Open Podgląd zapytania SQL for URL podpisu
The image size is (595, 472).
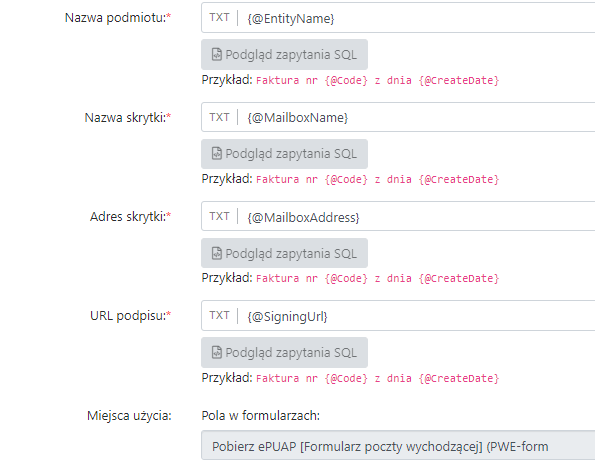click(284, 352)
